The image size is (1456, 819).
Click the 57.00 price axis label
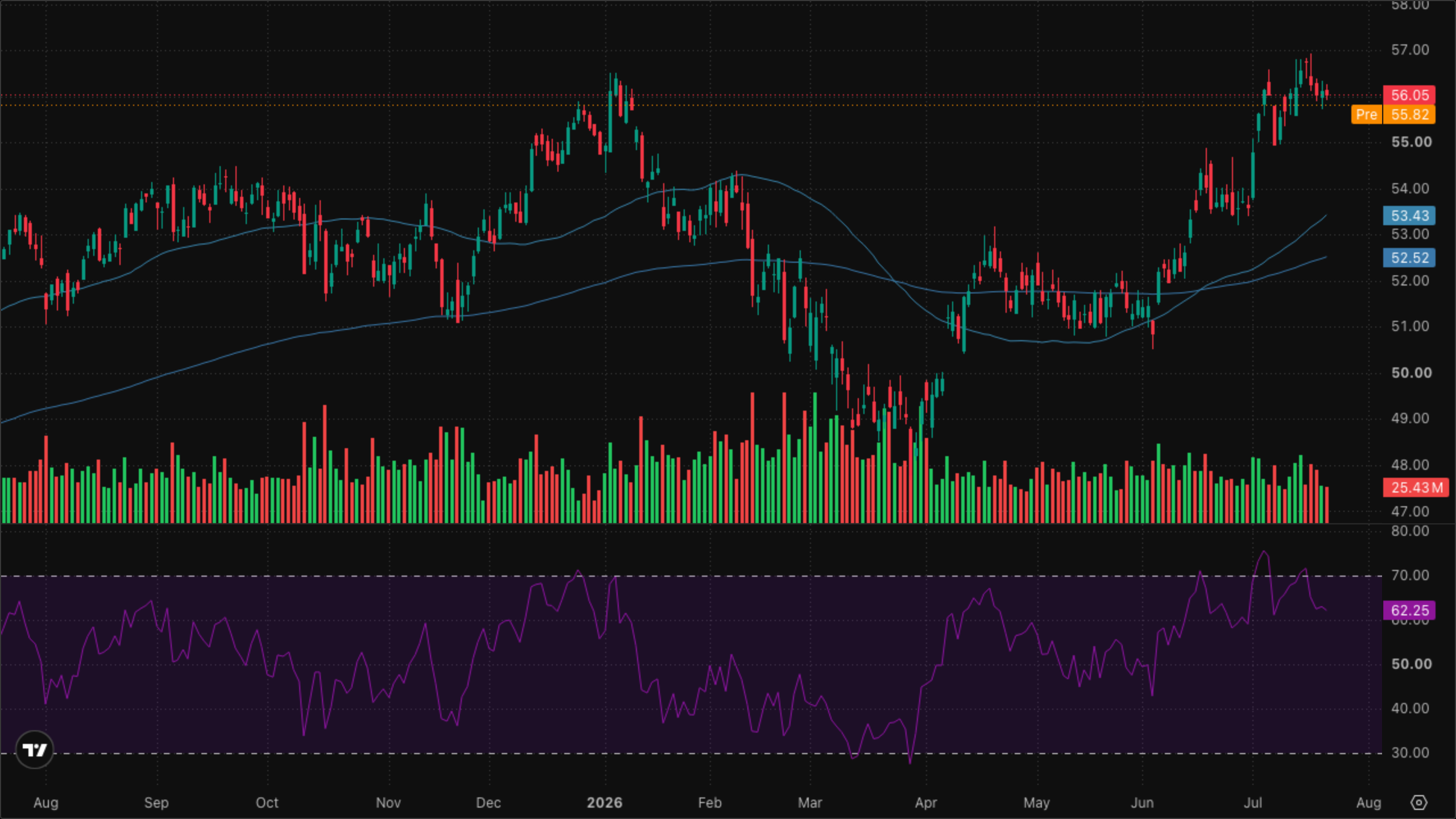1410,49
